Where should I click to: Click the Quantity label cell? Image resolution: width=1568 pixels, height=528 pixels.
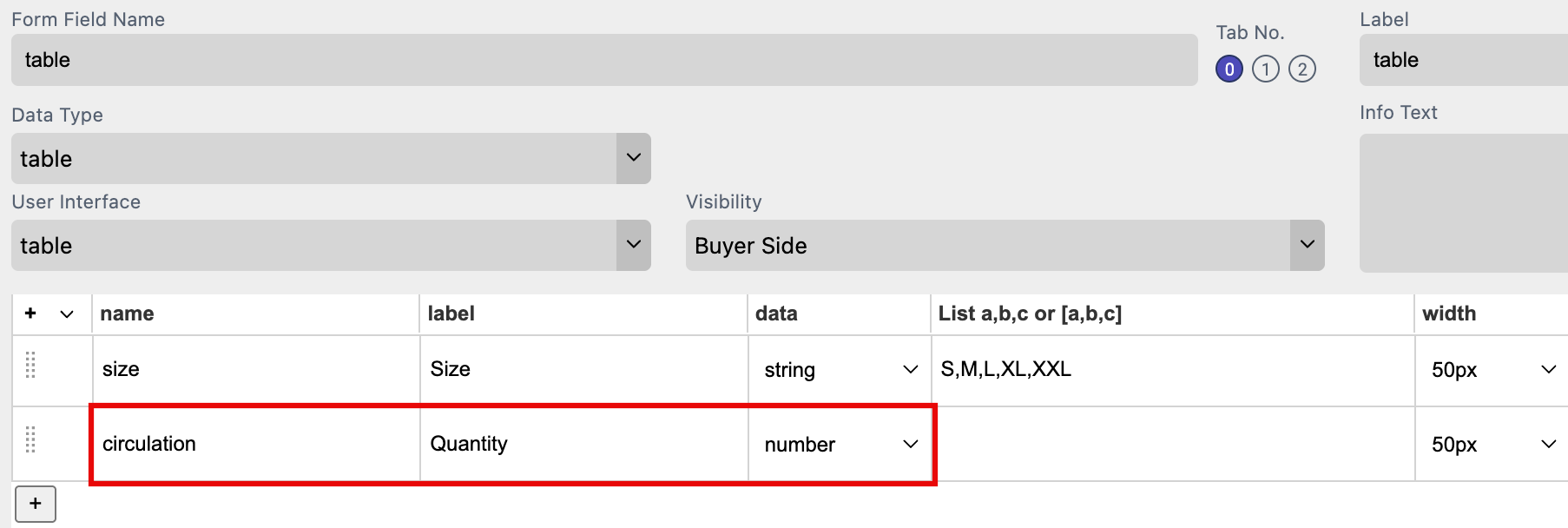coord(583,444)
